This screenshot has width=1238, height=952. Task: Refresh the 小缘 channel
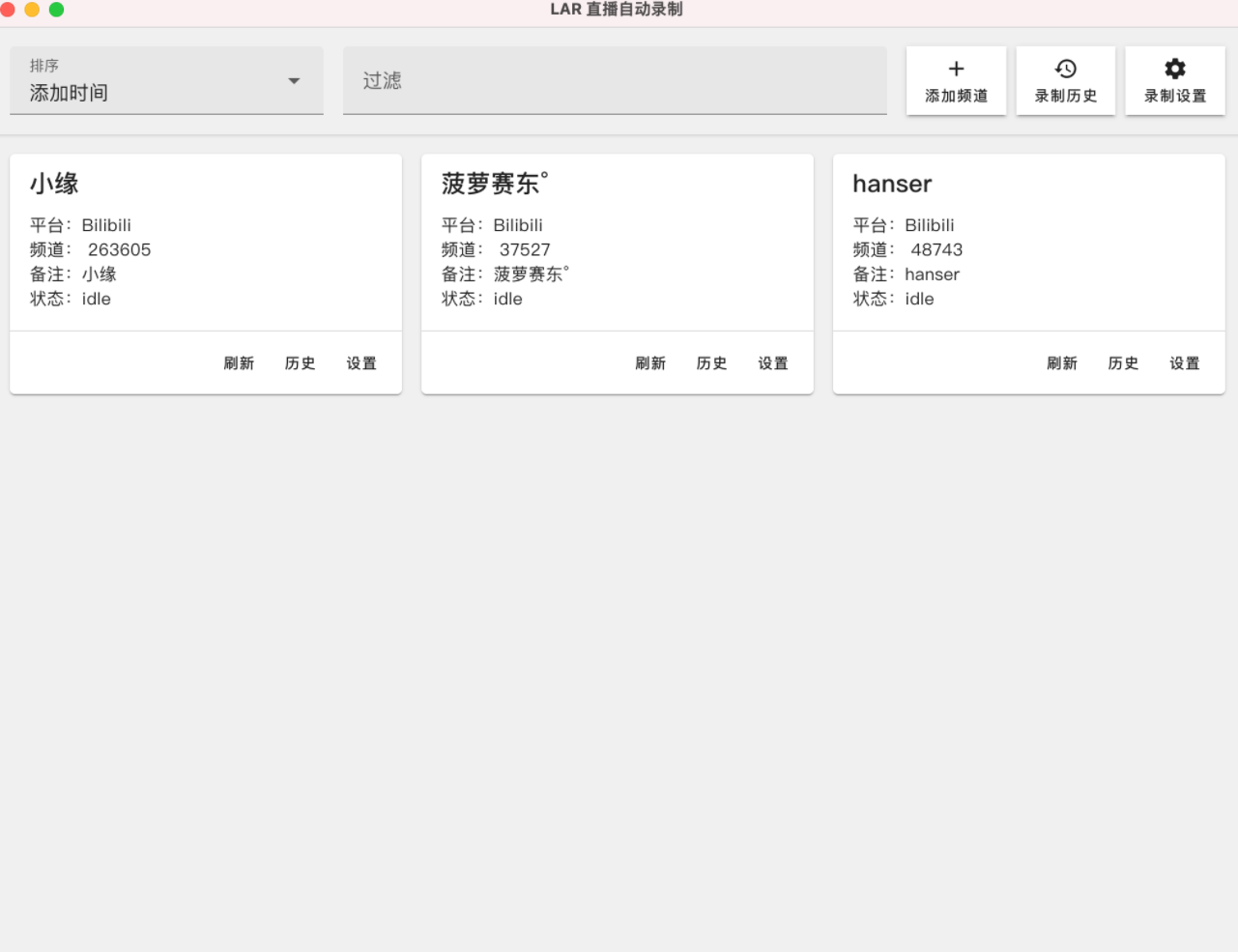(239, 363)
